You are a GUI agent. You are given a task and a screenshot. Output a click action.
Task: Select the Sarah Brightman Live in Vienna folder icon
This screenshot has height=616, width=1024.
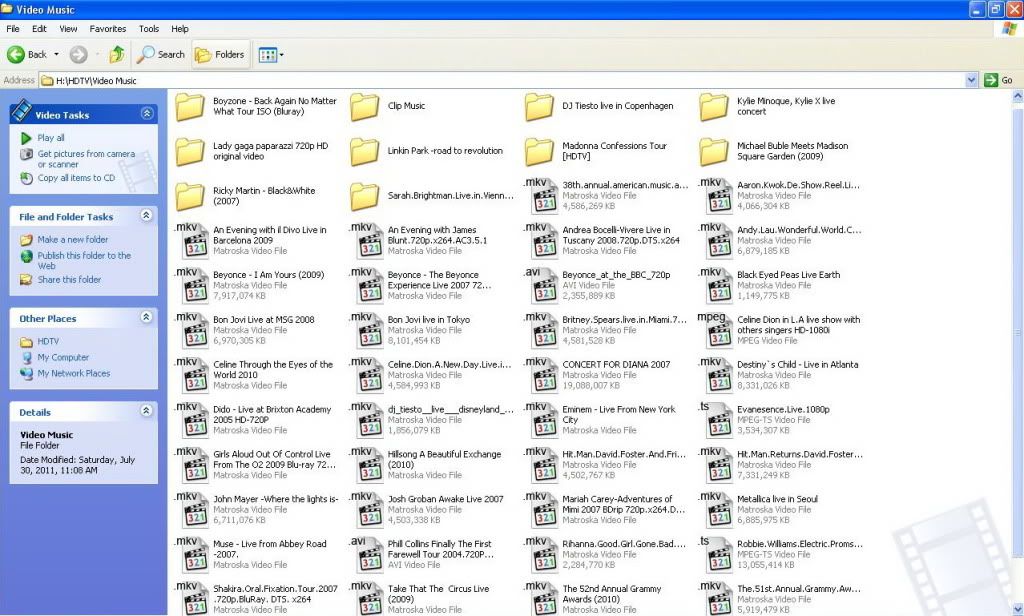[364, 197]
